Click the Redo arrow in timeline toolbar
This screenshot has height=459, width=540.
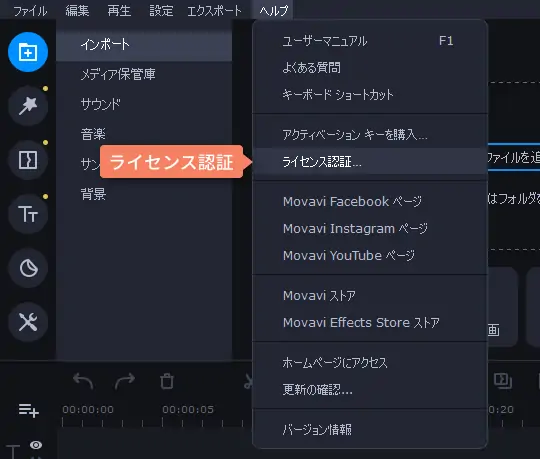click(x=125, y=381)
